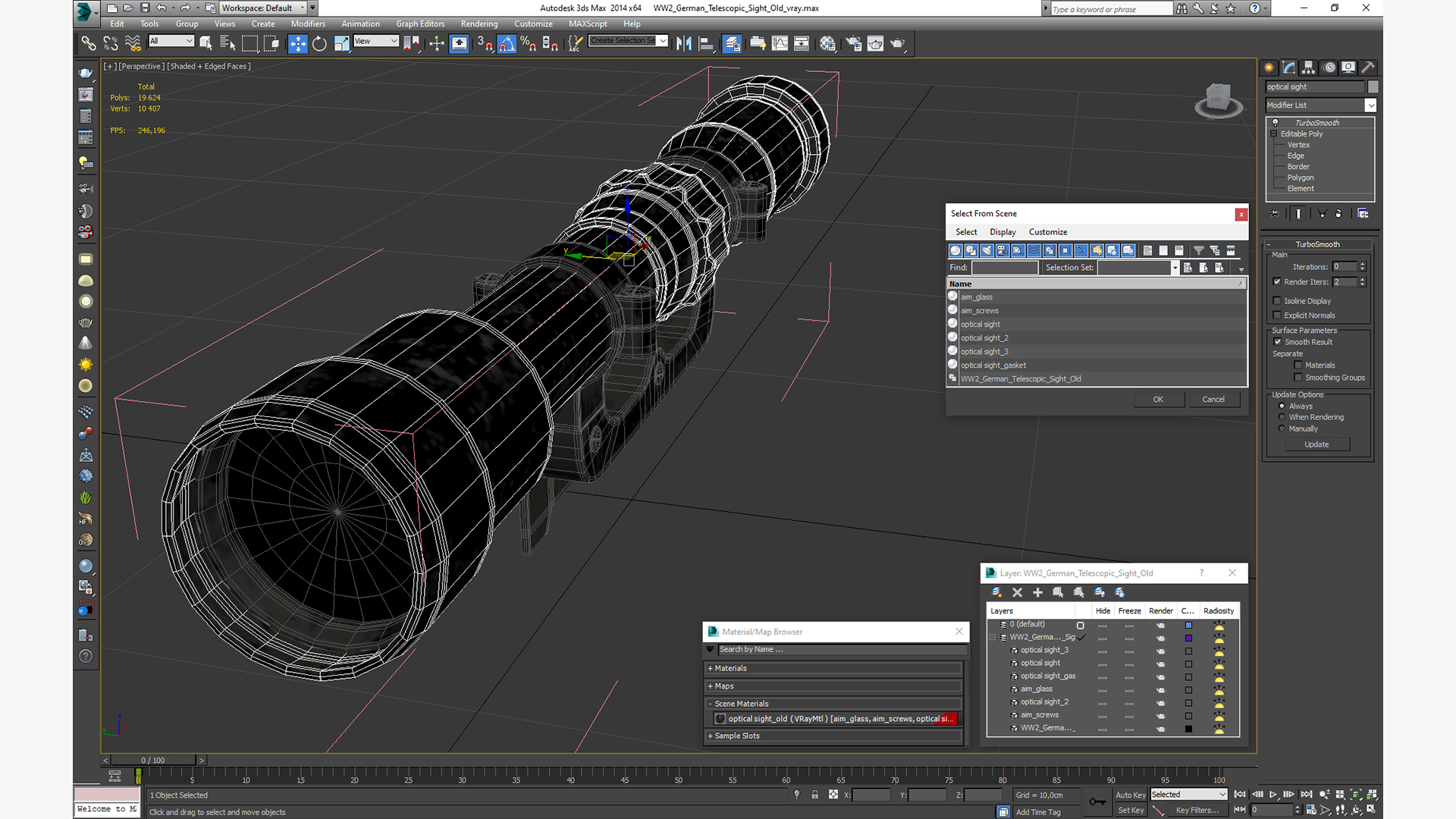The height and width of the screenshot is (819, 1456).
Task: Open the Graph Editors menu
Action: [x=420, y=24]
